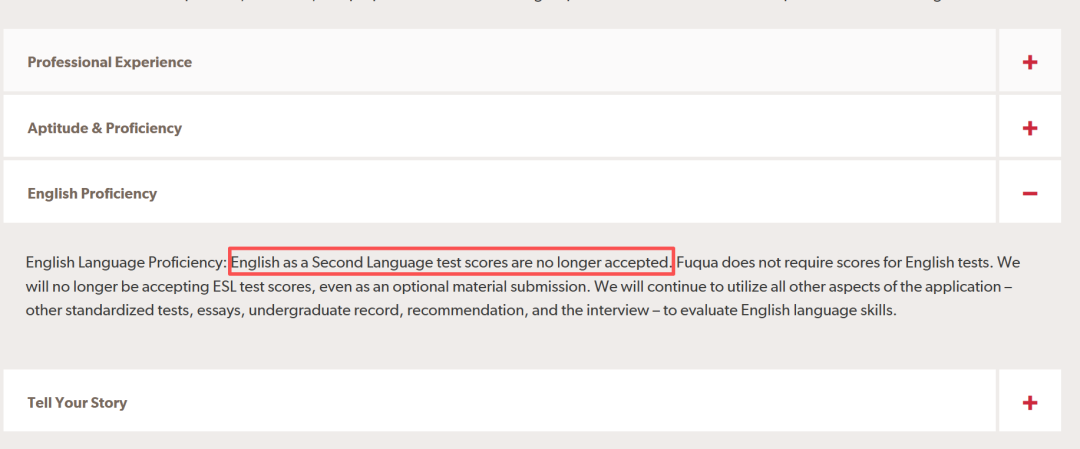Open the Tell Your Story heading
The image size is (1080, 449).
coord(77,403)
